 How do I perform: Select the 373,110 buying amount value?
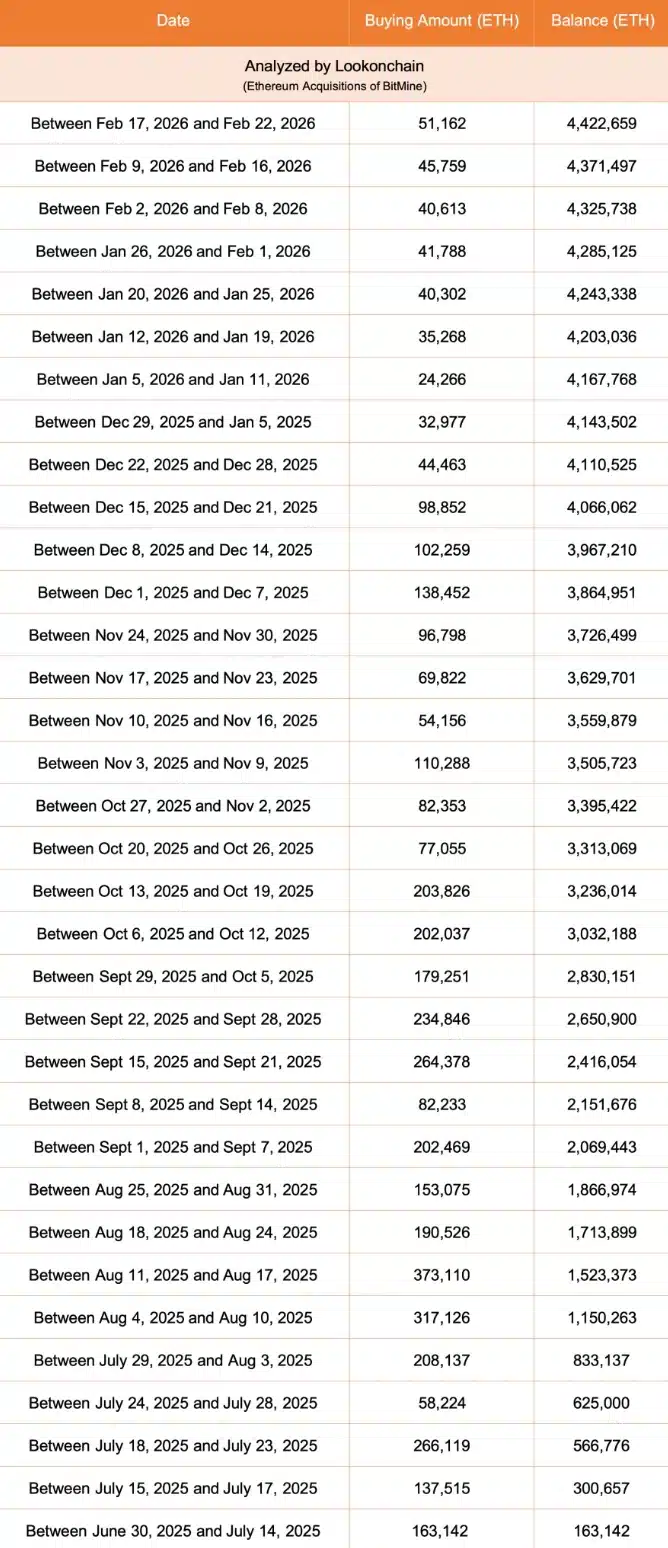tap(441, 1275)
